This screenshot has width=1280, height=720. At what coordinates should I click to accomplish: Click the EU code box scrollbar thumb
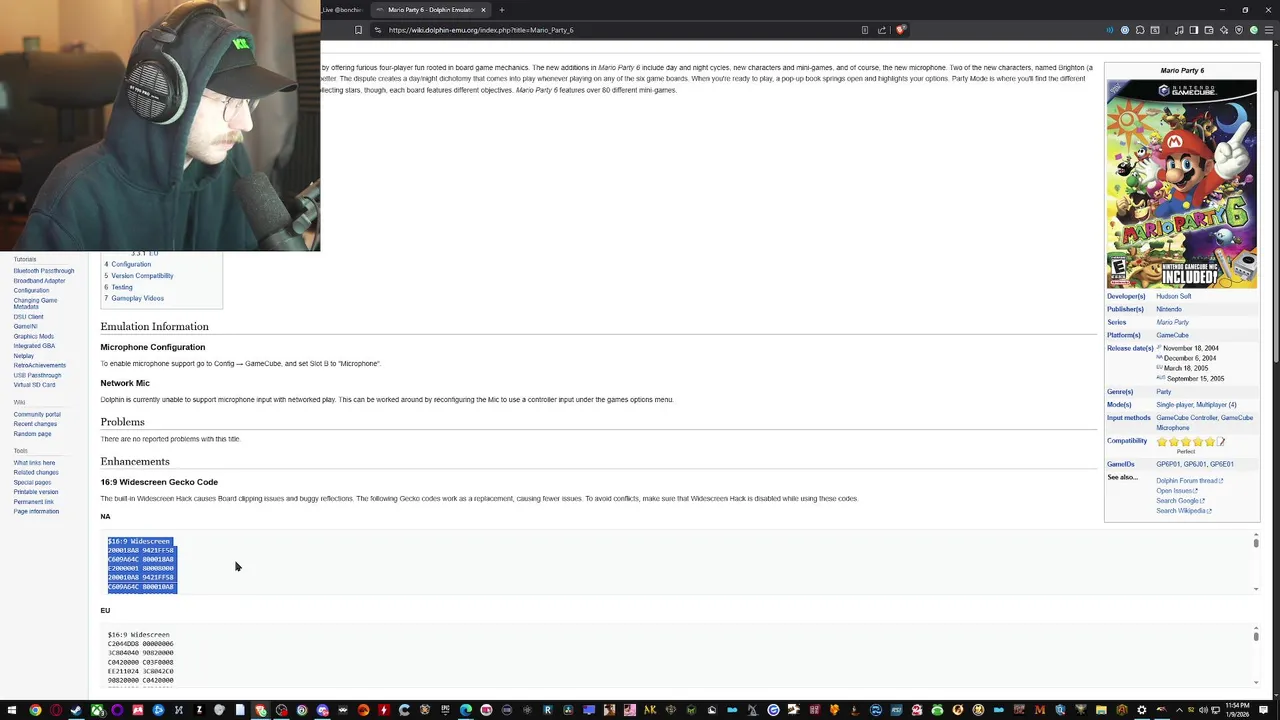tap(1256, 637)
